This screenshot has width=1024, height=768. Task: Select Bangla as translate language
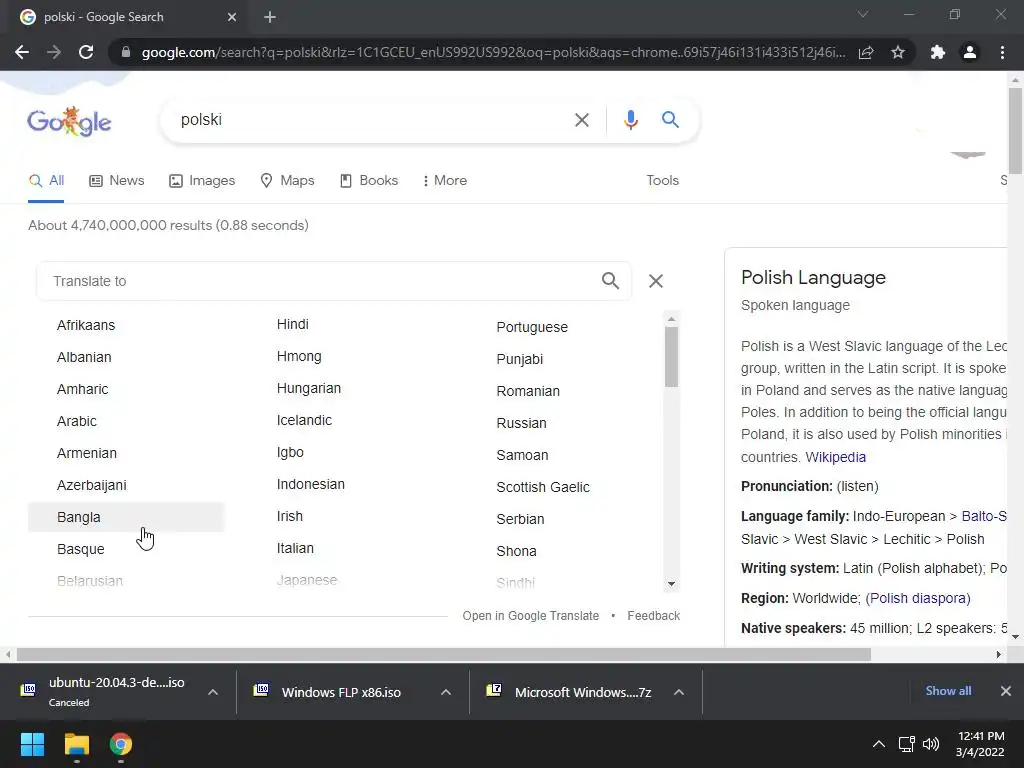[x=126, y=517]
